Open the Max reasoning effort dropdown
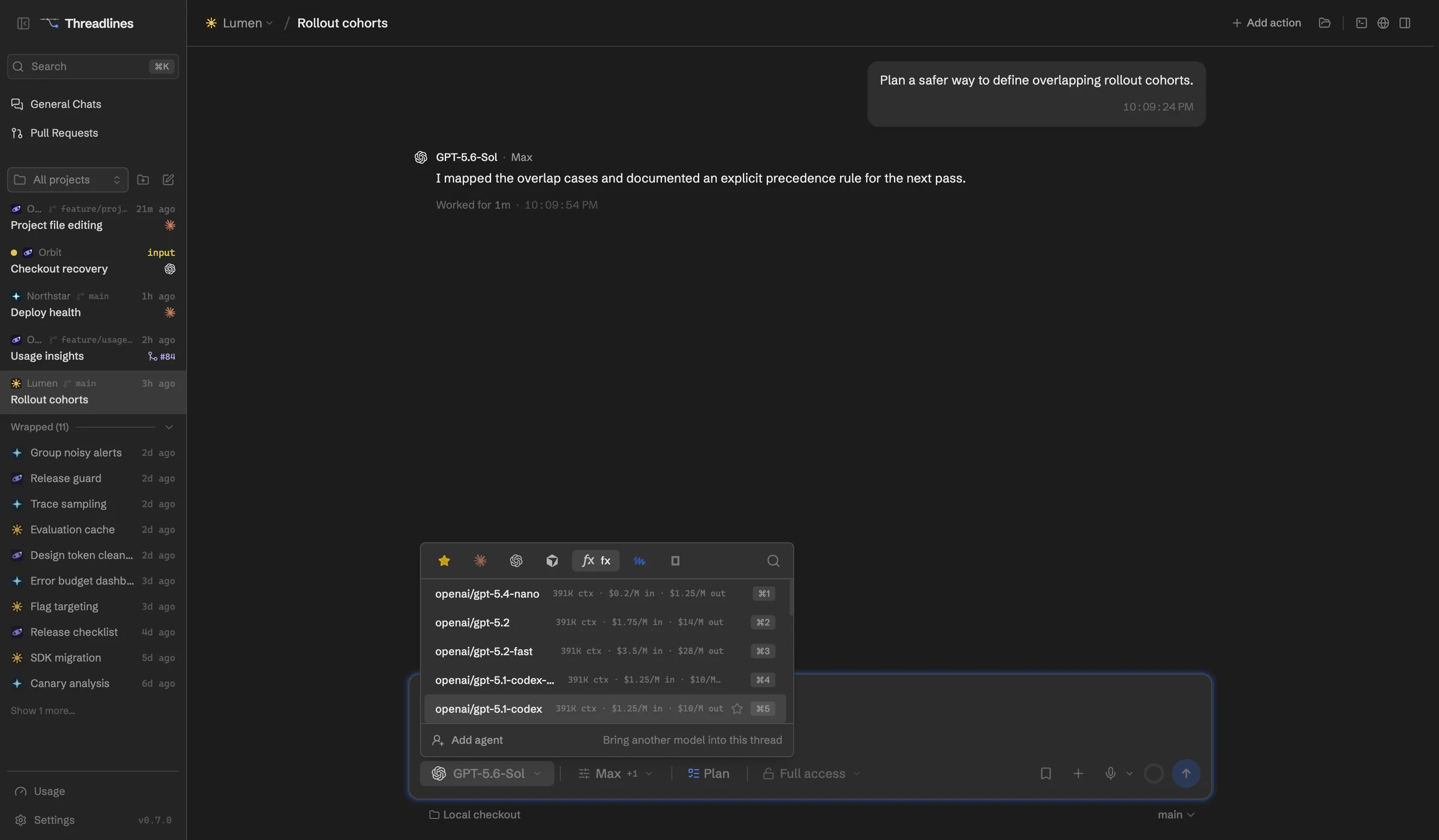 (615, 773)
